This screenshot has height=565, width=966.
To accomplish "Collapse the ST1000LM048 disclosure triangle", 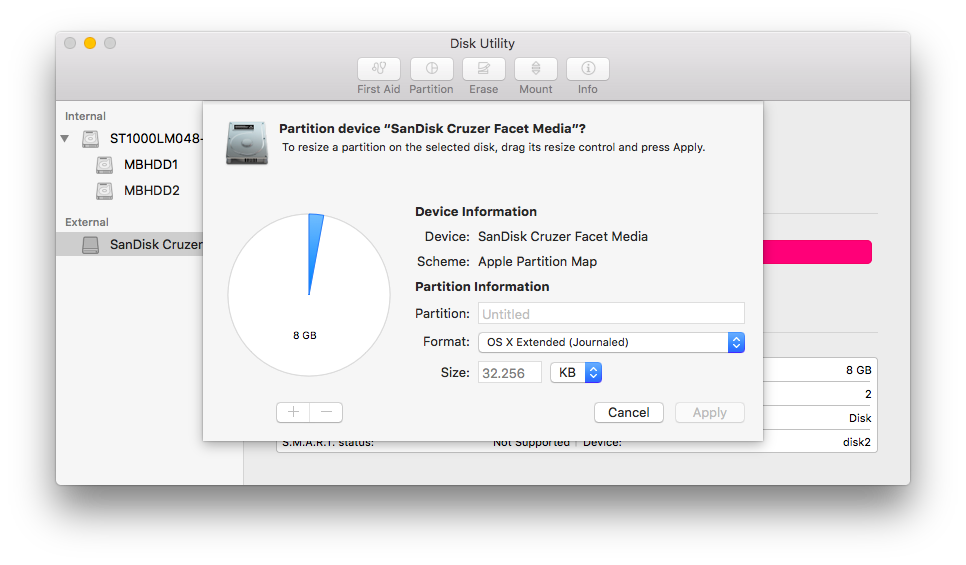I will [65, 139].
